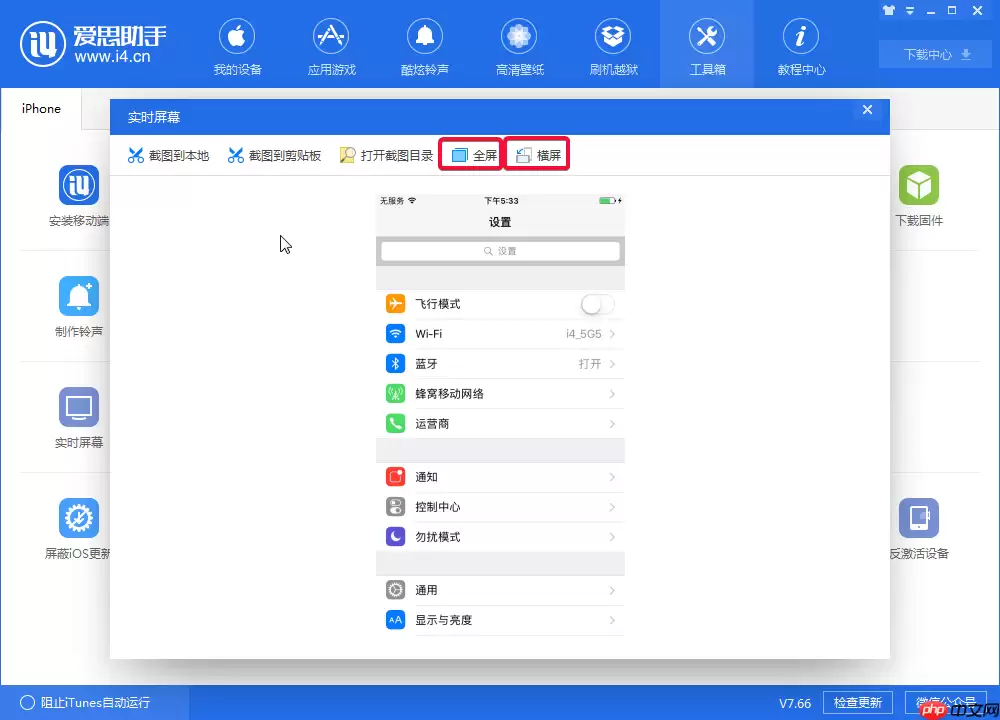The width and height of the screenshot is (1000, 720).
Task: Open the 应用游戏 apps and games section
Action: (x=331, y=45)
